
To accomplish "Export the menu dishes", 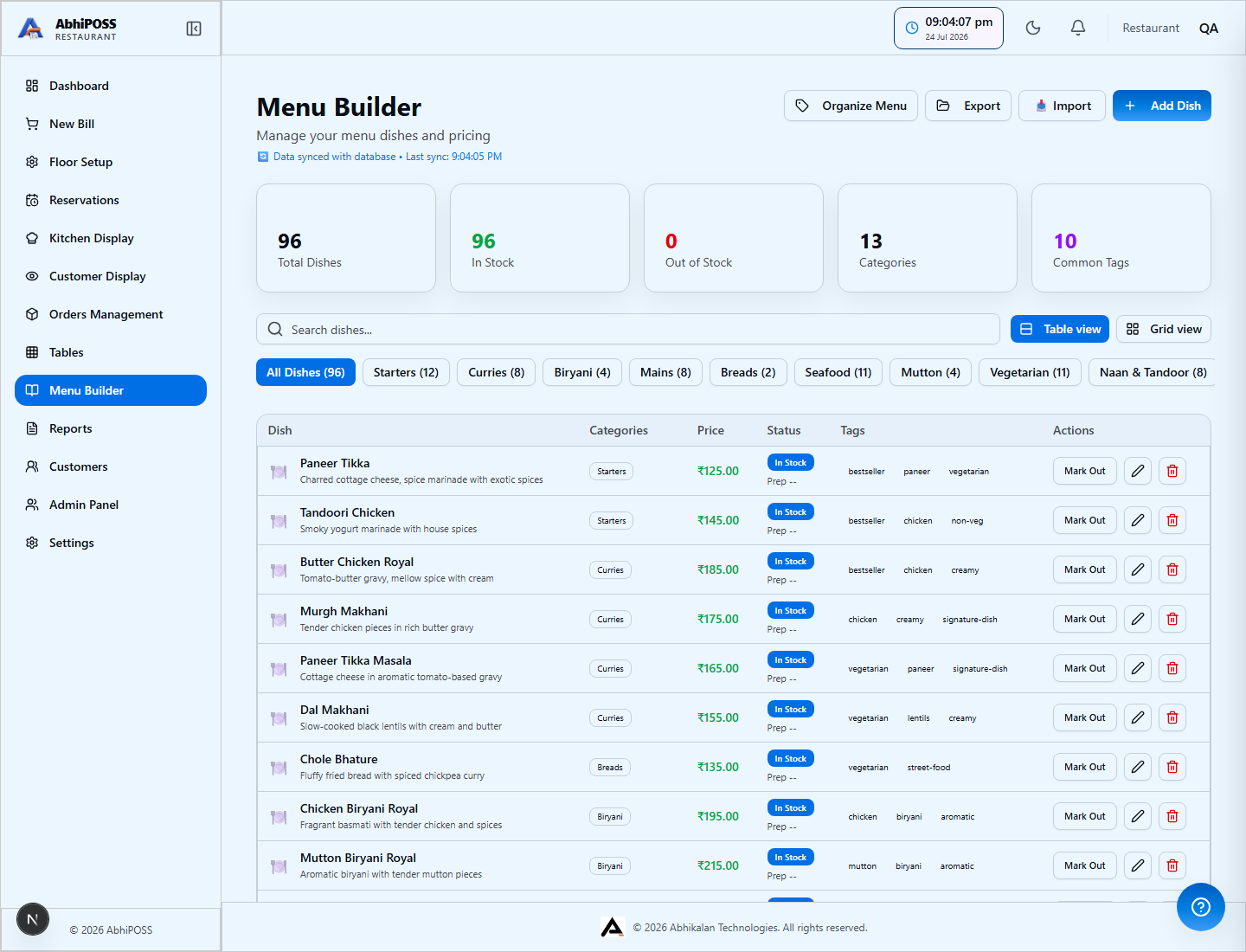I will click(968, 106).
